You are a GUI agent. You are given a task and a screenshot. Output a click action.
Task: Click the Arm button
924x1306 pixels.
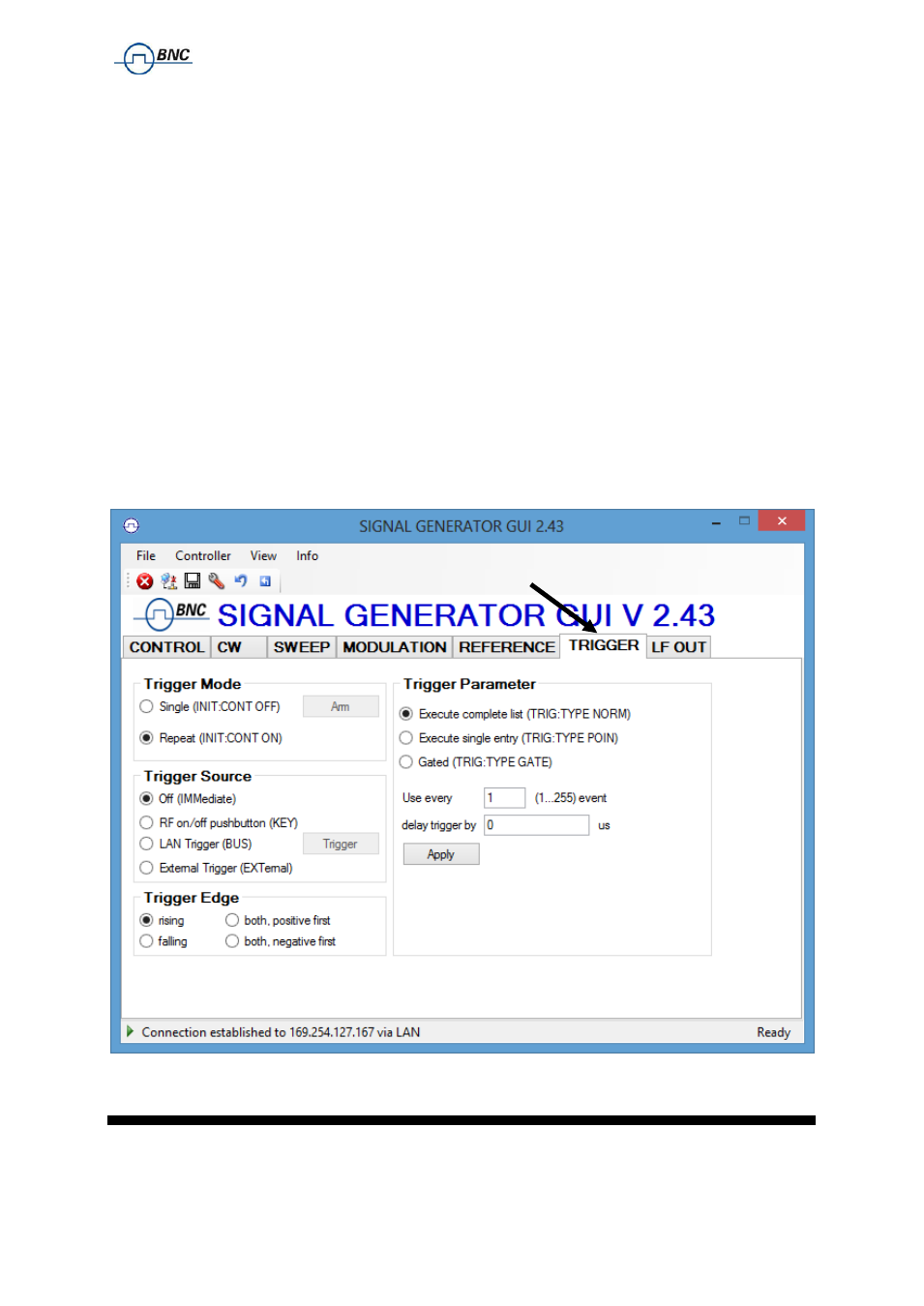(x=341, y=706)
